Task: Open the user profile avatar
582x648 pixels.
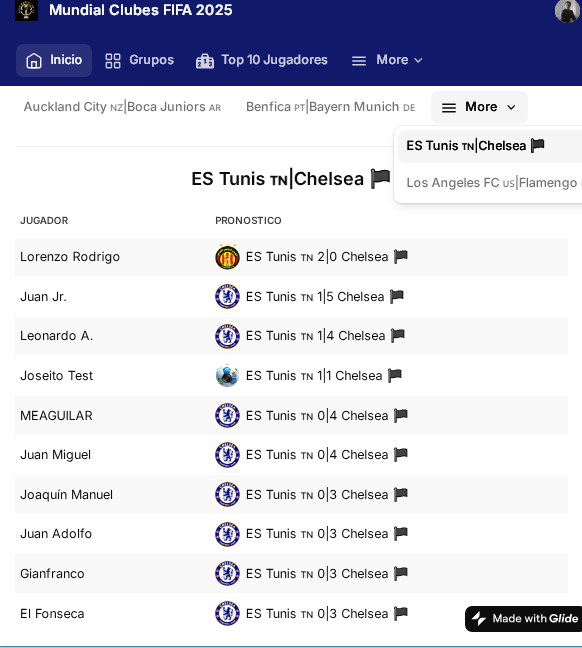Action: coord(567,11)
